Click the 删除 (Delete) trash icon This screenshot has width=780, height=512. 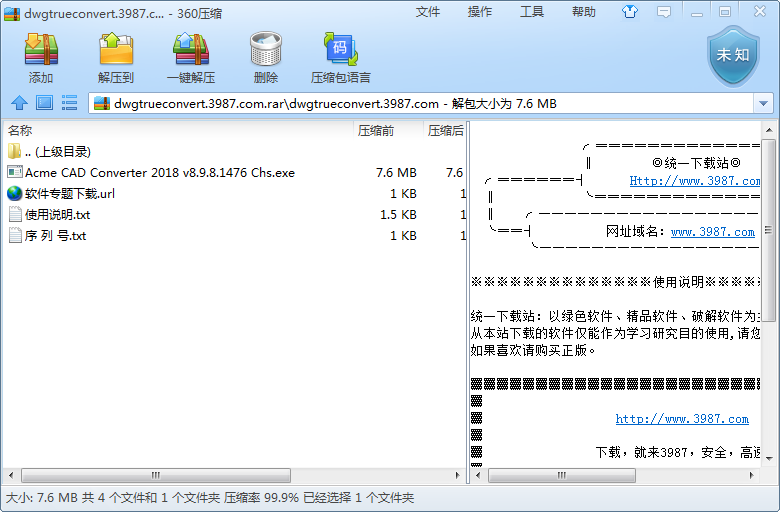(x=266, y=50)
